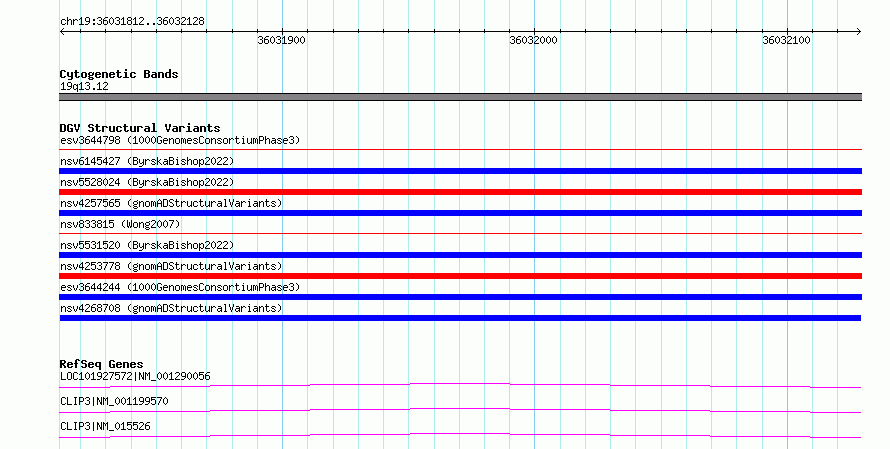The image size is (890, 449).
Task: Open variant nsv4257565 label
Action: click(x=171, y=203)
